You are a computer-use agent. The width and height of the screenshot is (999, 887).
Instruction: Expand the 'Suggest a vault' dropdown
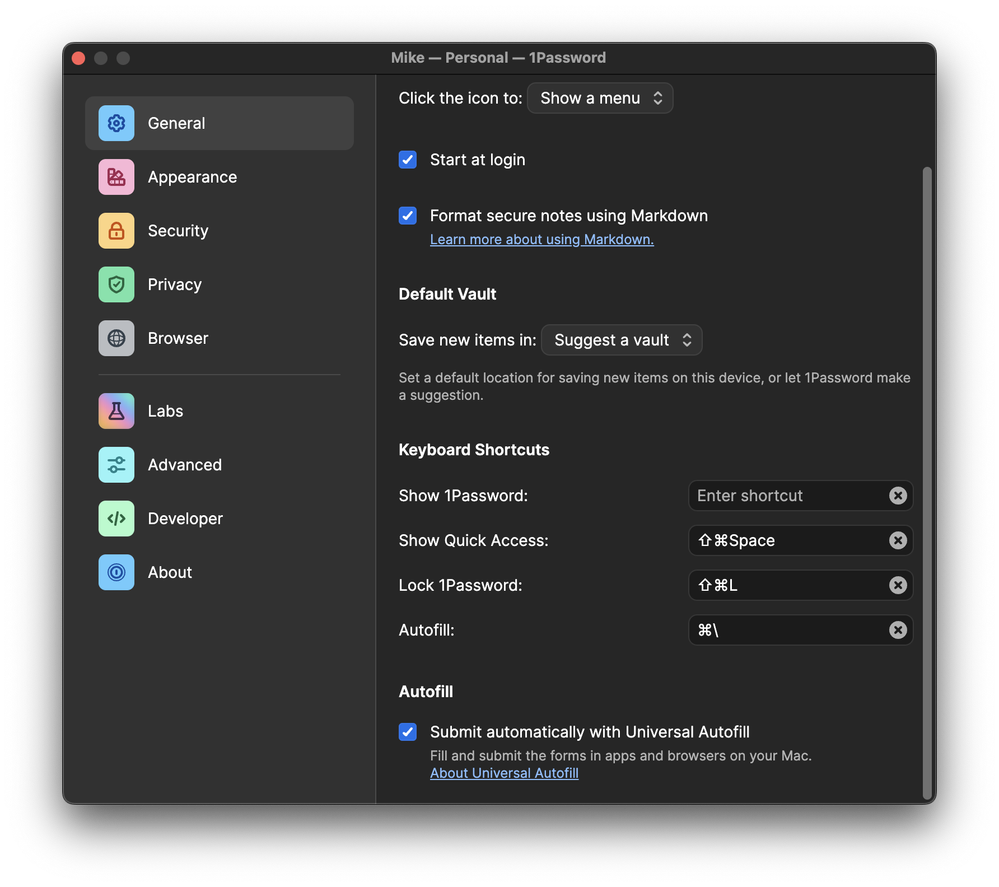[x=621, y=340]
